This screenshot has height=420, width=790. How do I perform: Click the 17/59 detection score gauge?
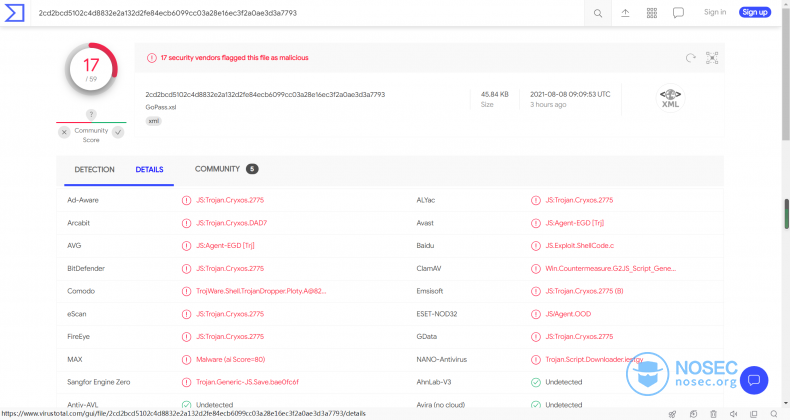(x=91, y=69)
